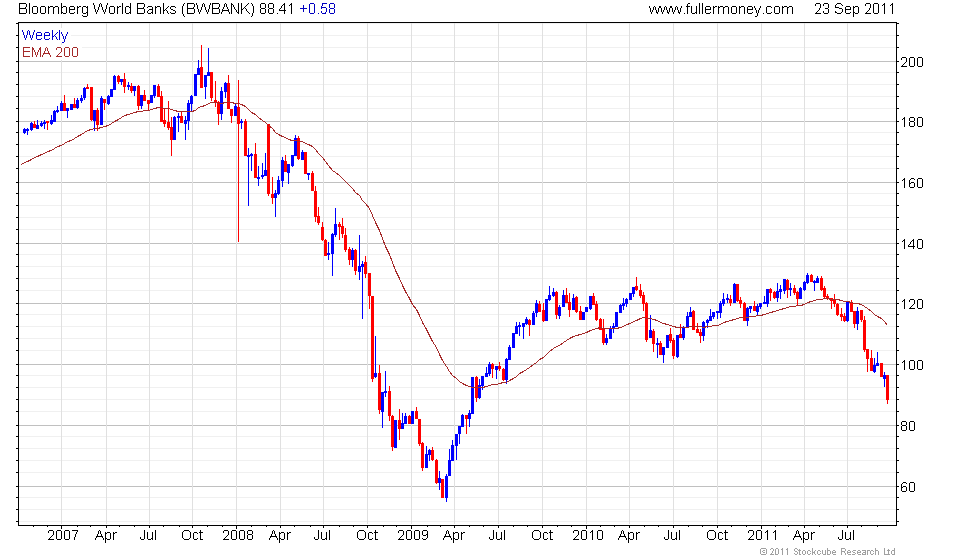Click the 'Apr' label right after 2009

click(x=453, y=536)
